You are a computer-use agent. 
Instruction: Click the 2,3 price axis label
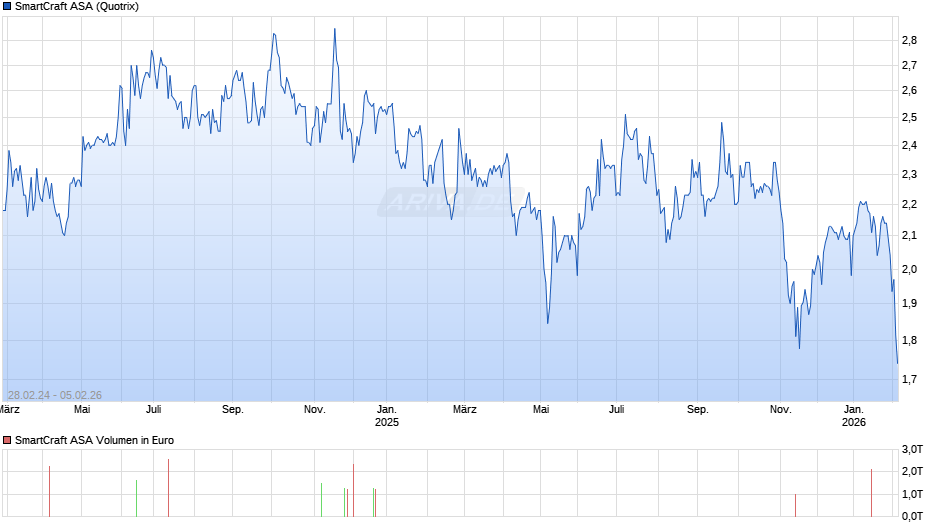(909, 175)
